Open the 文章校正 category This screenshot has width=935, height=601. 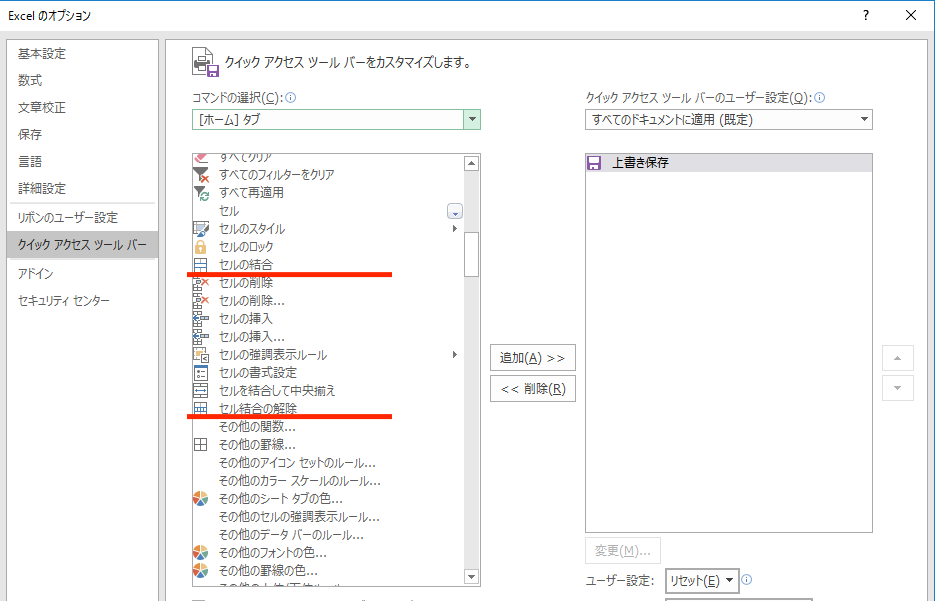(x=82, y=108)
